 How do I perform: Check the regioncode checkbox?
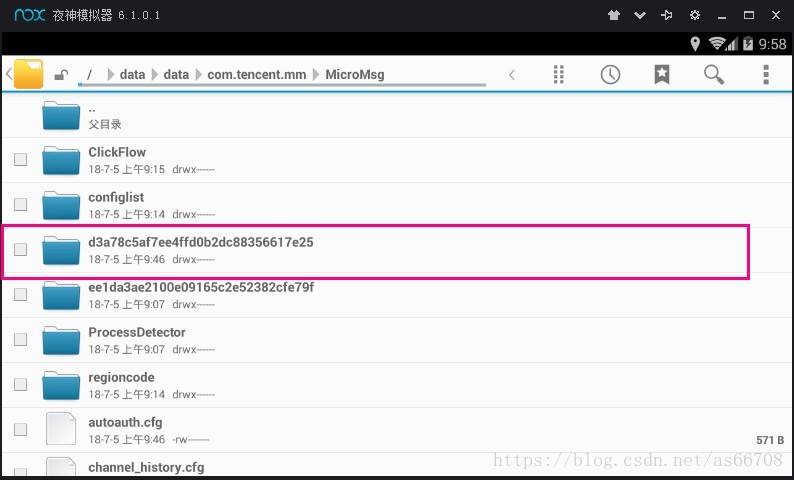20,384
